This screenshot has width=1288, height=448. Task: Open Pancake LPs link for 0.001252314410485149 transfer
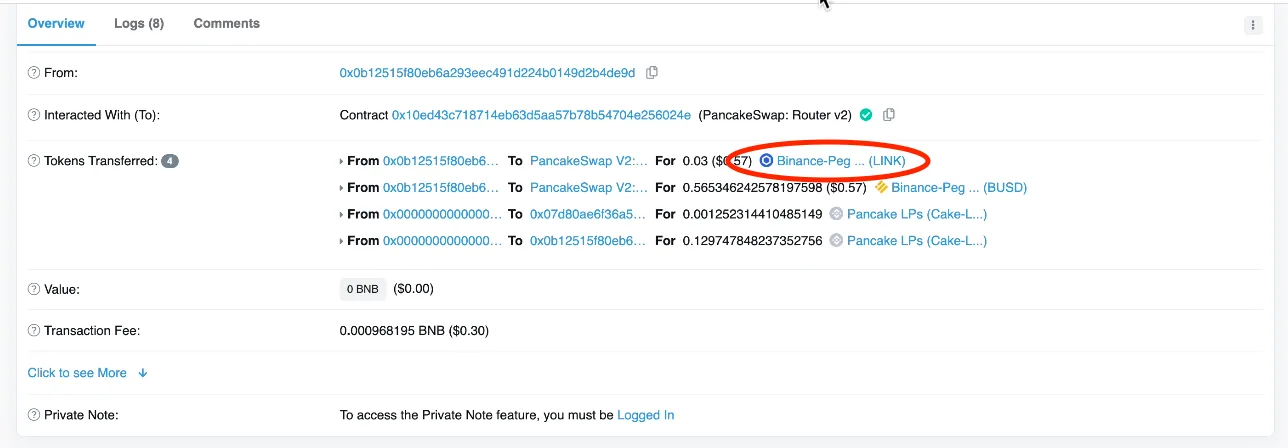click(917, 214)
